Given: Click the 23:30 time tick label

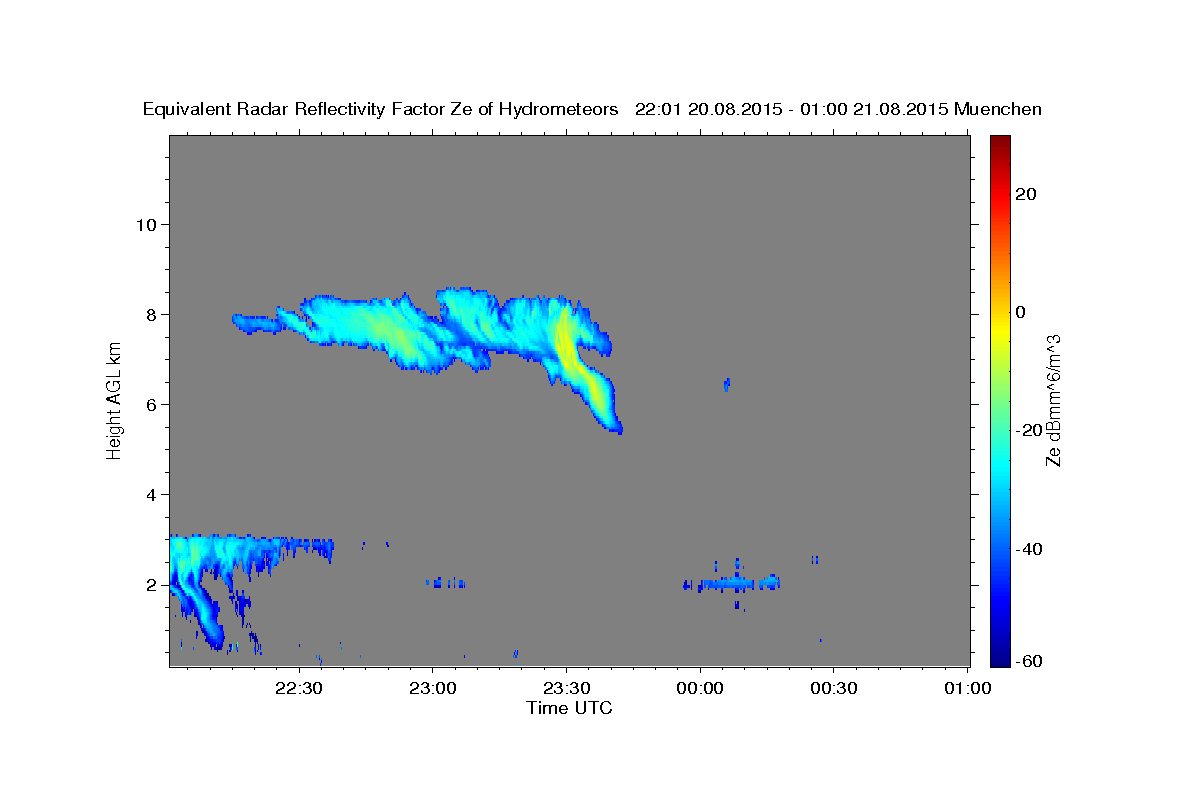Looking at the screenshot, I should 566,688.
